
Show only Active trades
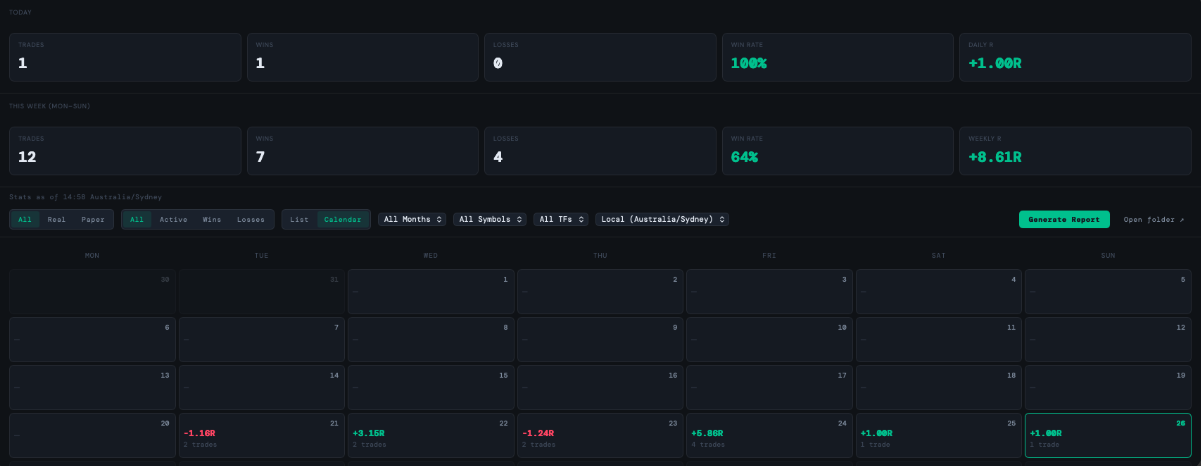tap(173, 219)
